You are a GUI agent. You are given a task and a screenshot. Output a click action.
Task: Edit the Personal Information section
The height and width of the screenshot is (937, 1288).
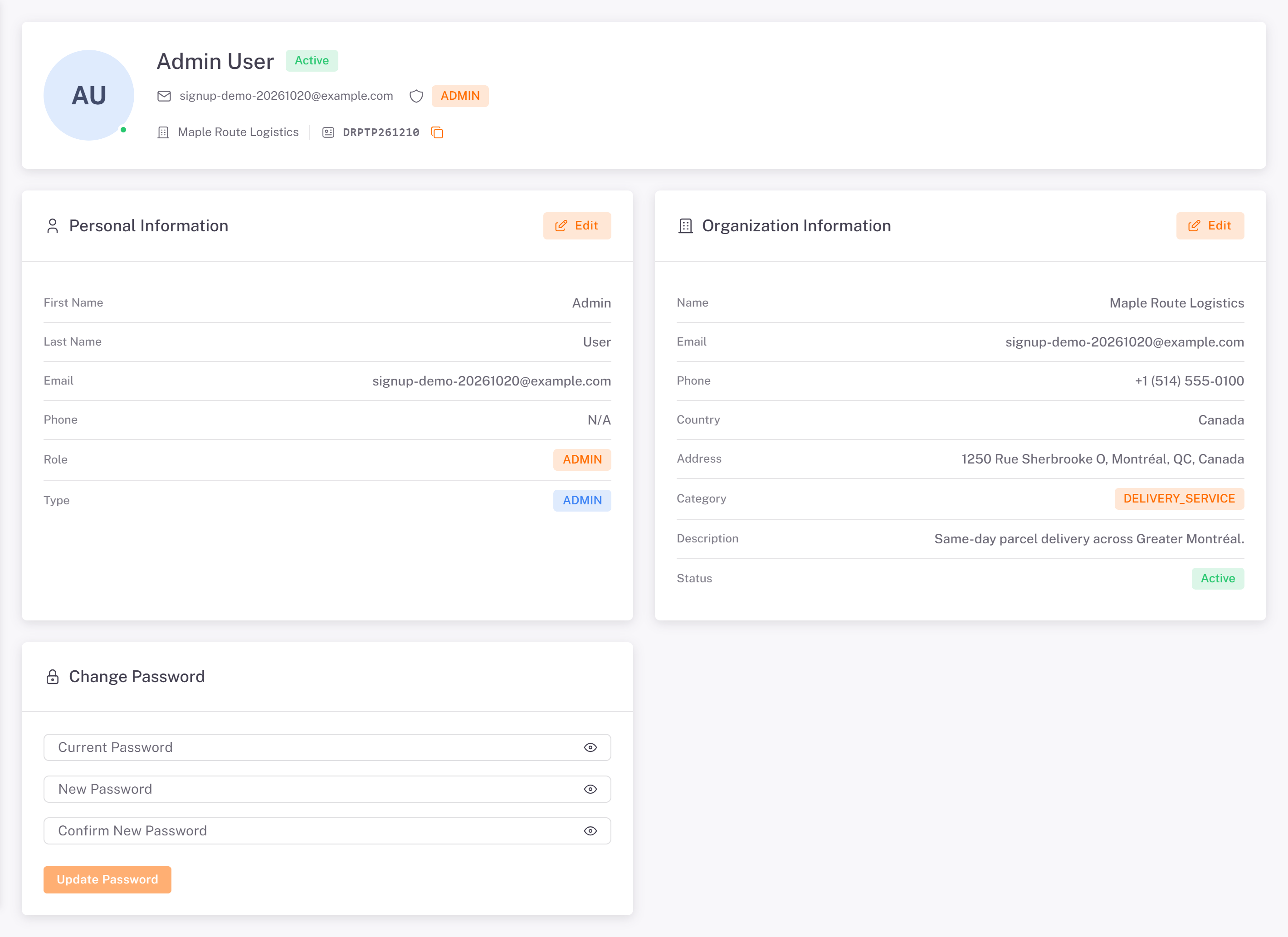(x=577, y=226)
